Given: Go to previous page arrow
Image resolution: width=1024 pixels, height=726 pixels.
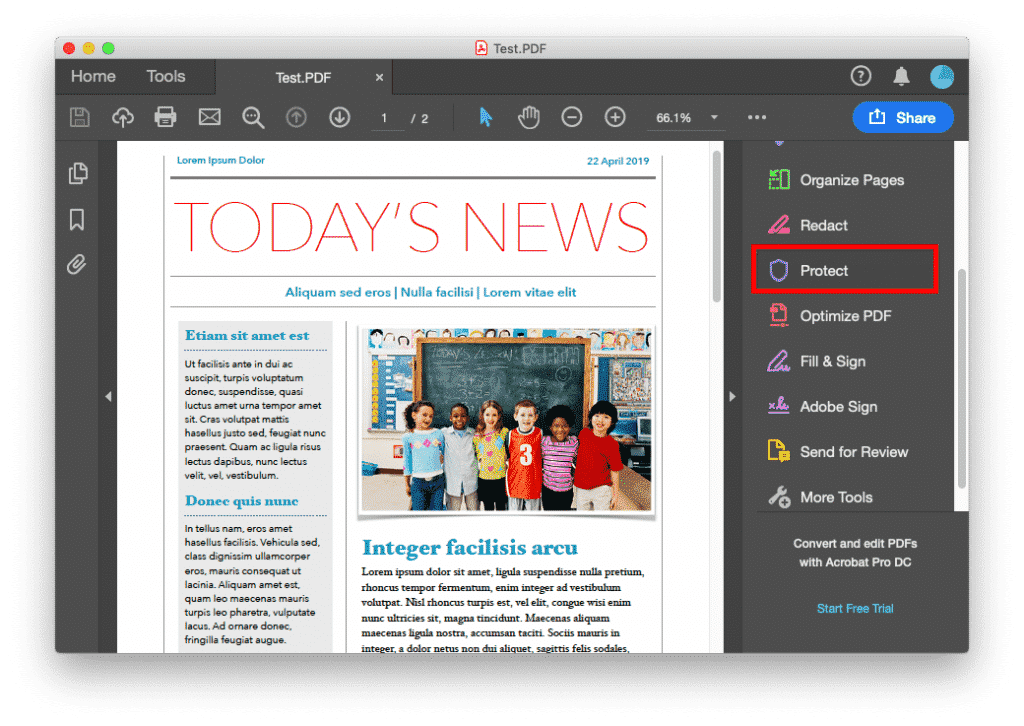Looking at the screenshot, I should [296, 118].
